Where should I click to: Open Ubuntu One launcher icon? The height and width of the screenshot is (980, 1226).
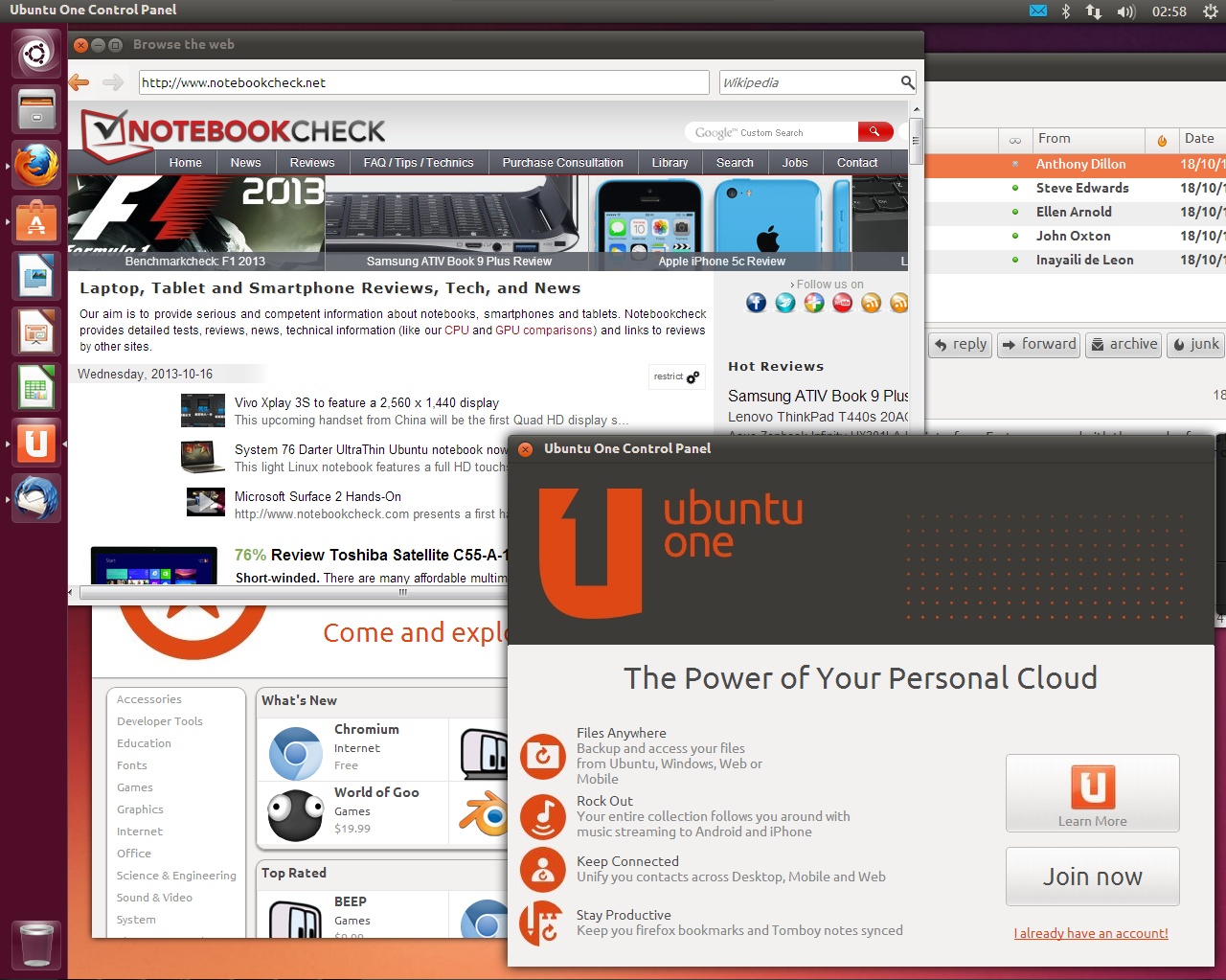[36, 443]
